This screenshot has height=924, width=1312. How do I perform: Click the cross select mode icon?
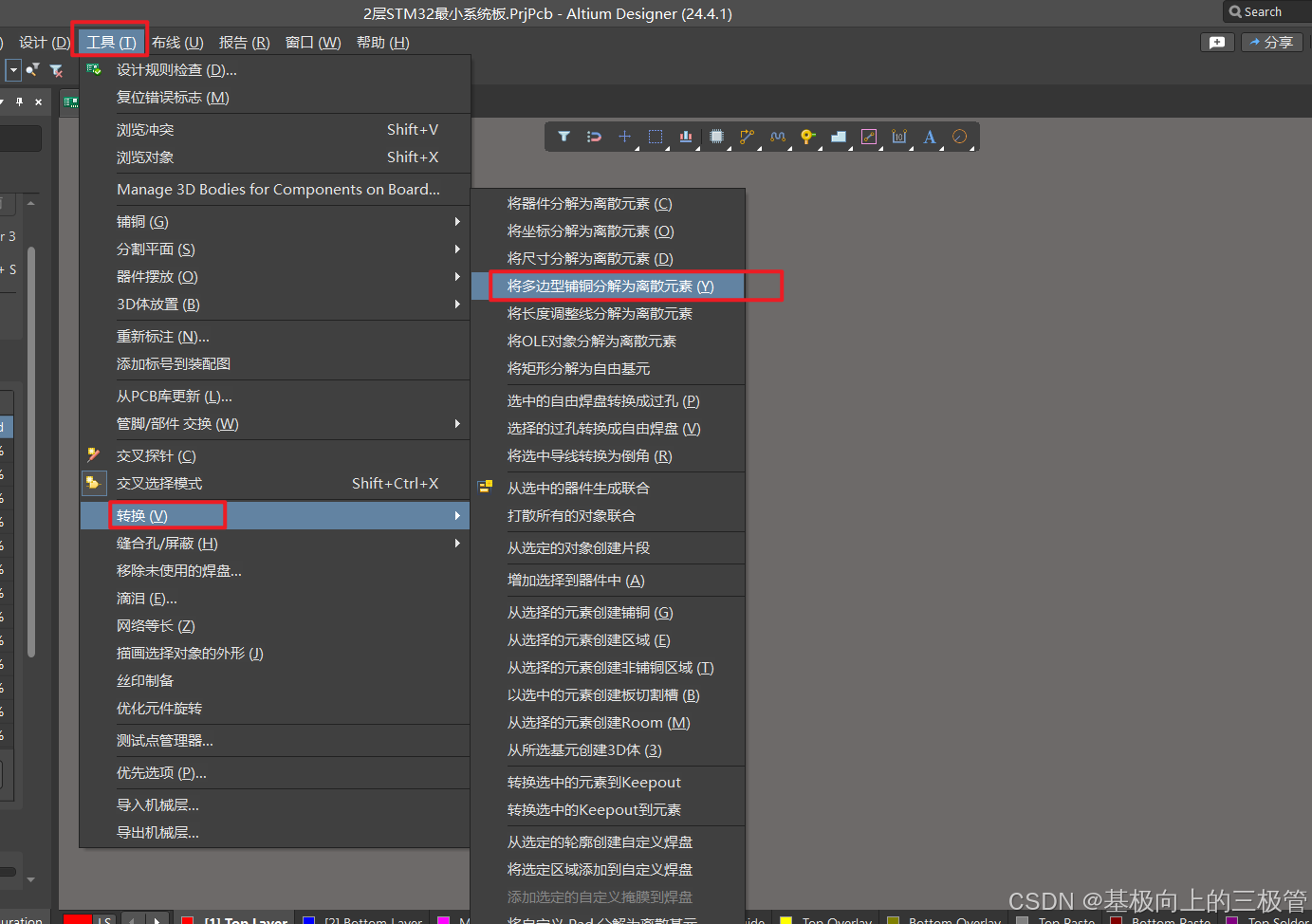point(93,483)
